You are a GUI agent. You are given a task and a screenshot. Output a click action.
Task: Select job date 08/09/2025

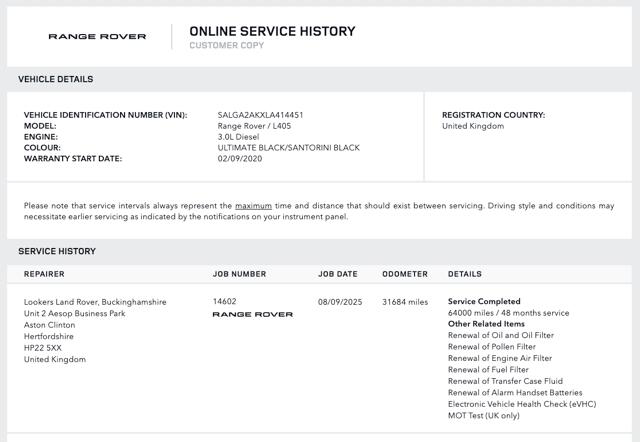[340, 302]
